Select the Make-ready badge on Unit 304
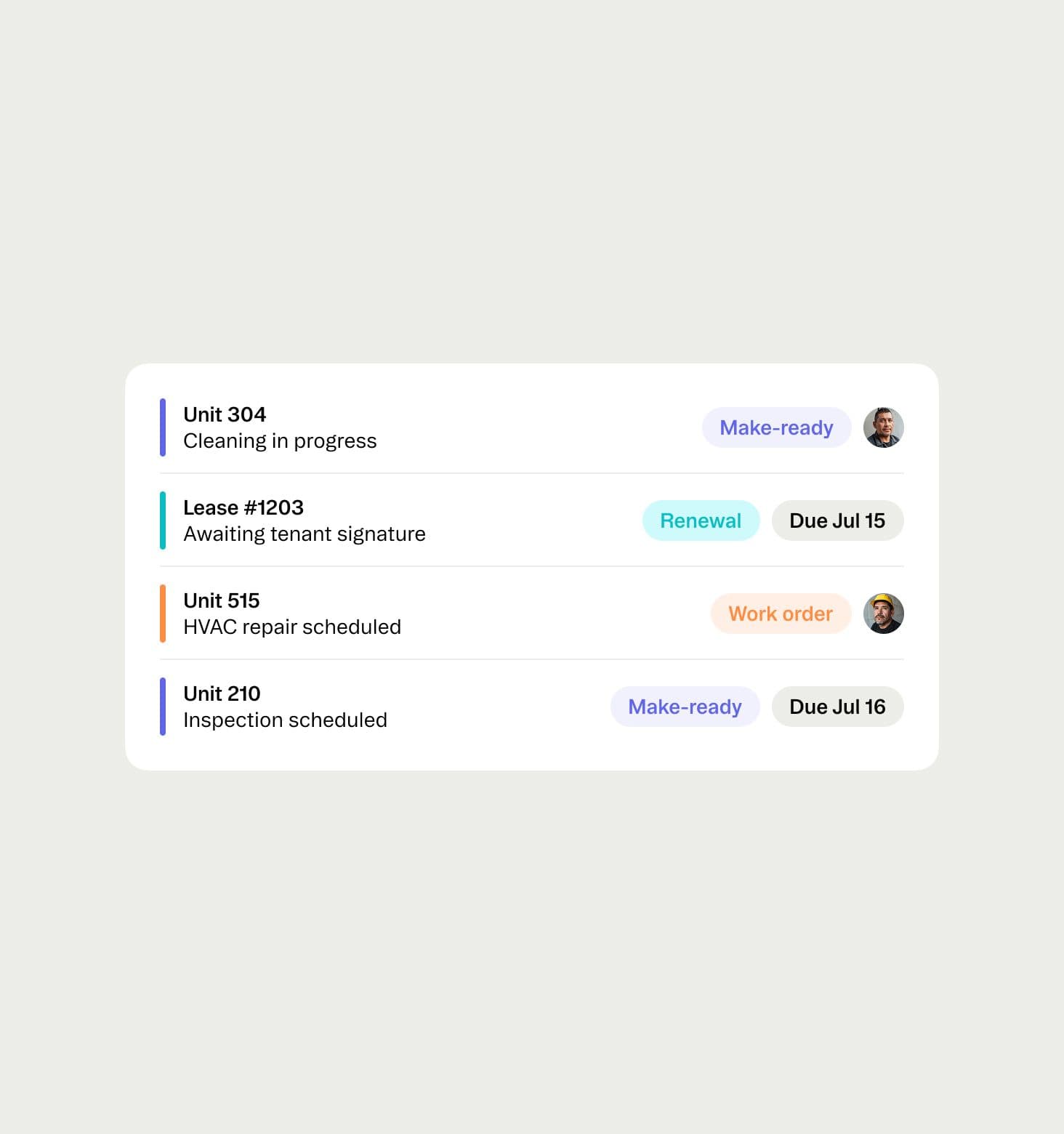This screenshot has height=1134, width=1064. [x=776, y=427]
